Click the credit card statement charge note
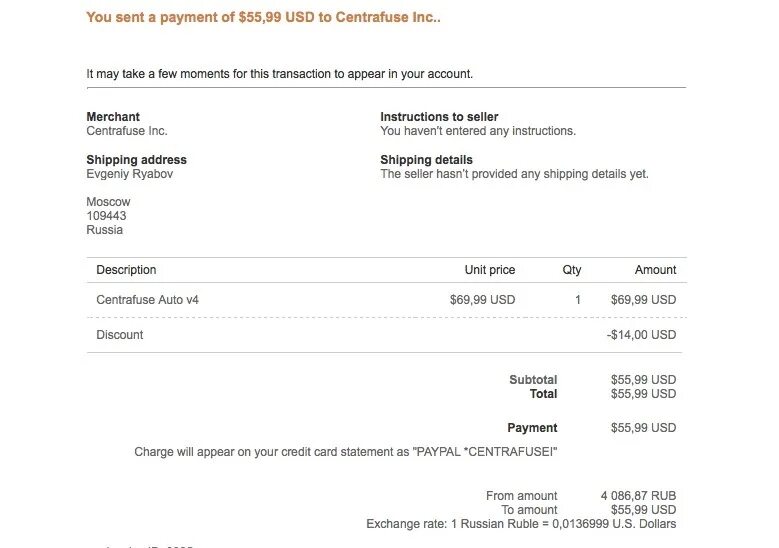Screen dimensions: 779x548 click(x=346, y=452)
